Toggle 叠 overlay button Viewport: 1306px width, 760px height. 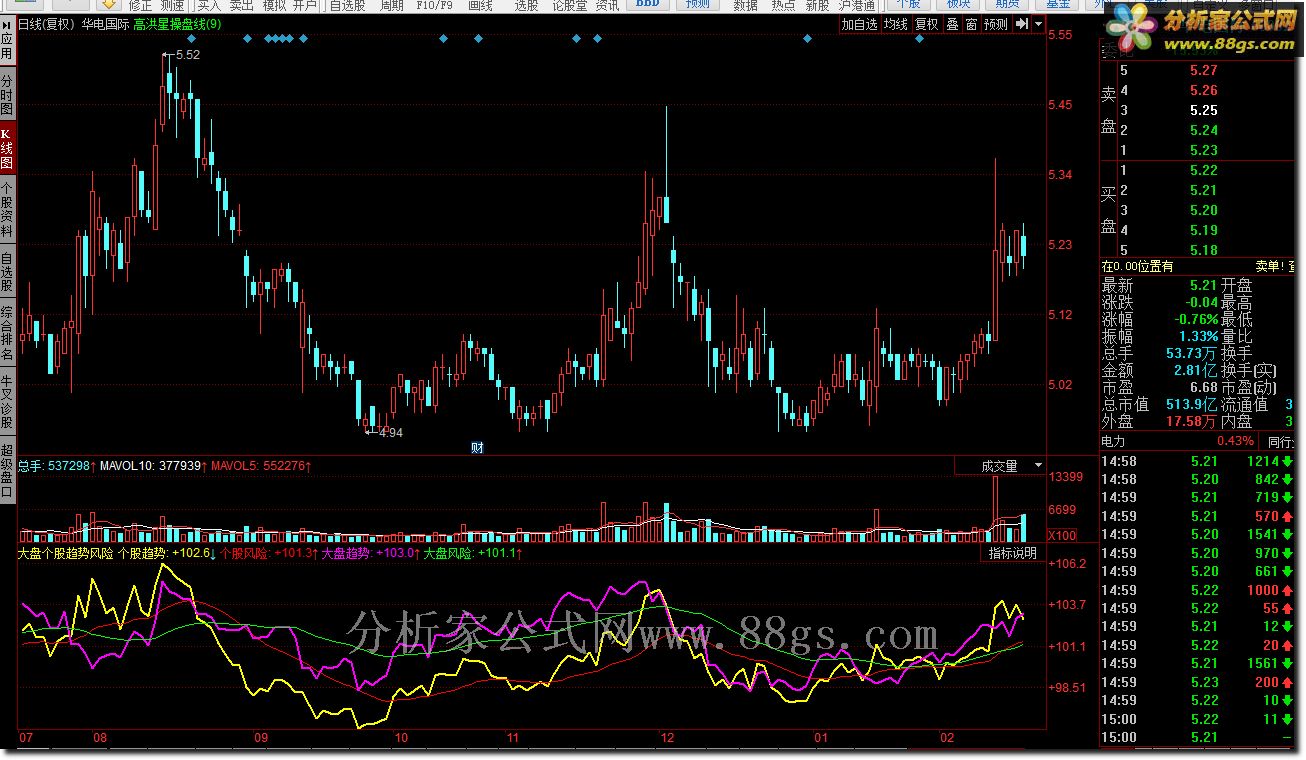click(x=952, y=24)
